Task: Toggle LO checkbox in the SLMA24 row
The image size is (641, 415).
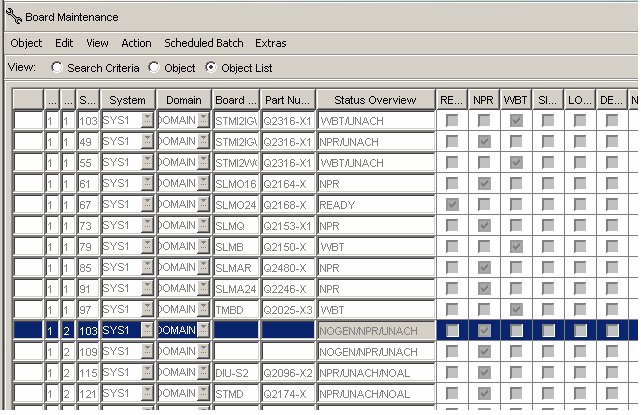Action: 580,288
